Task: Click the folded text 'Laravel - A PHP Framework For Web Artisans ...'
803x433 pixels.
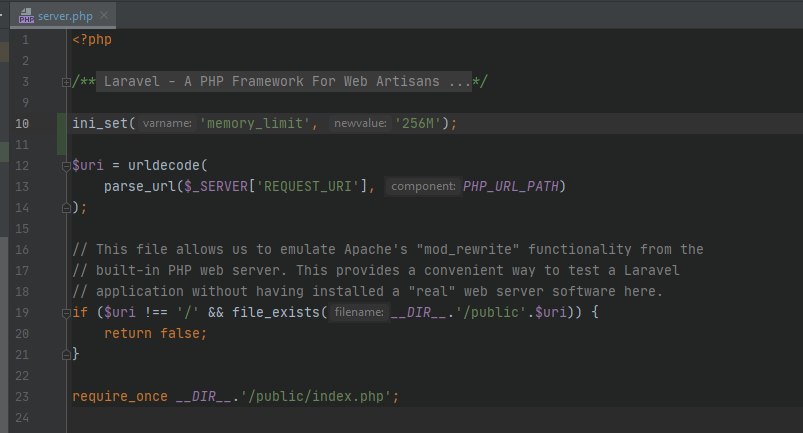Action: [x=284, y=81]
